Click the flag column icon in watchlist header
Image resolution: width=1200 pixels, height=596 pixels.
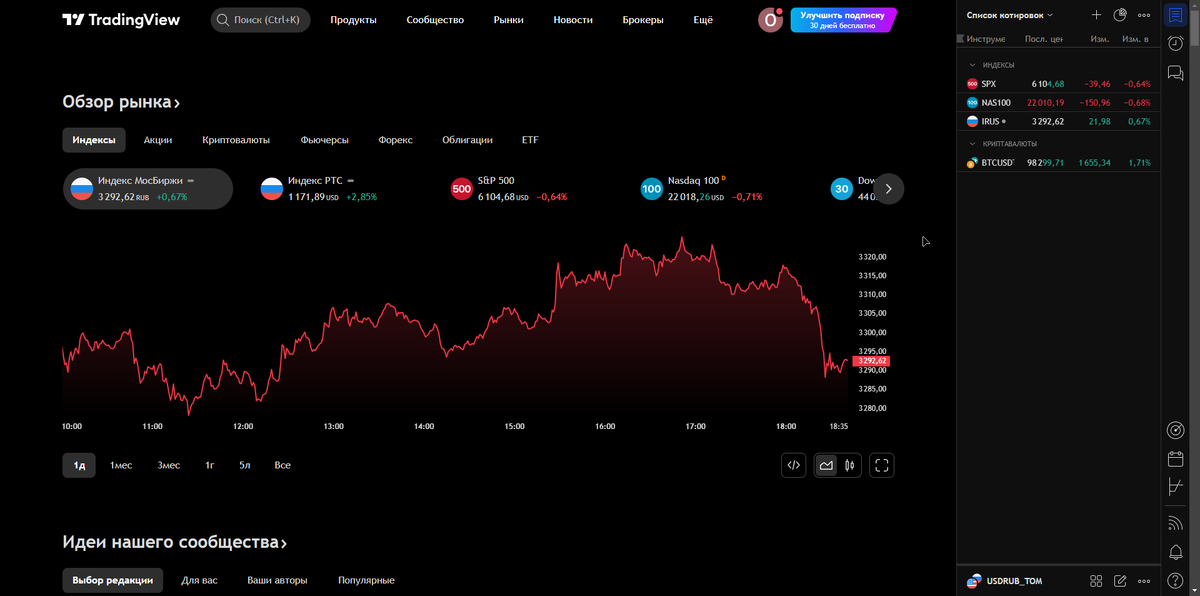pos(961,39)
